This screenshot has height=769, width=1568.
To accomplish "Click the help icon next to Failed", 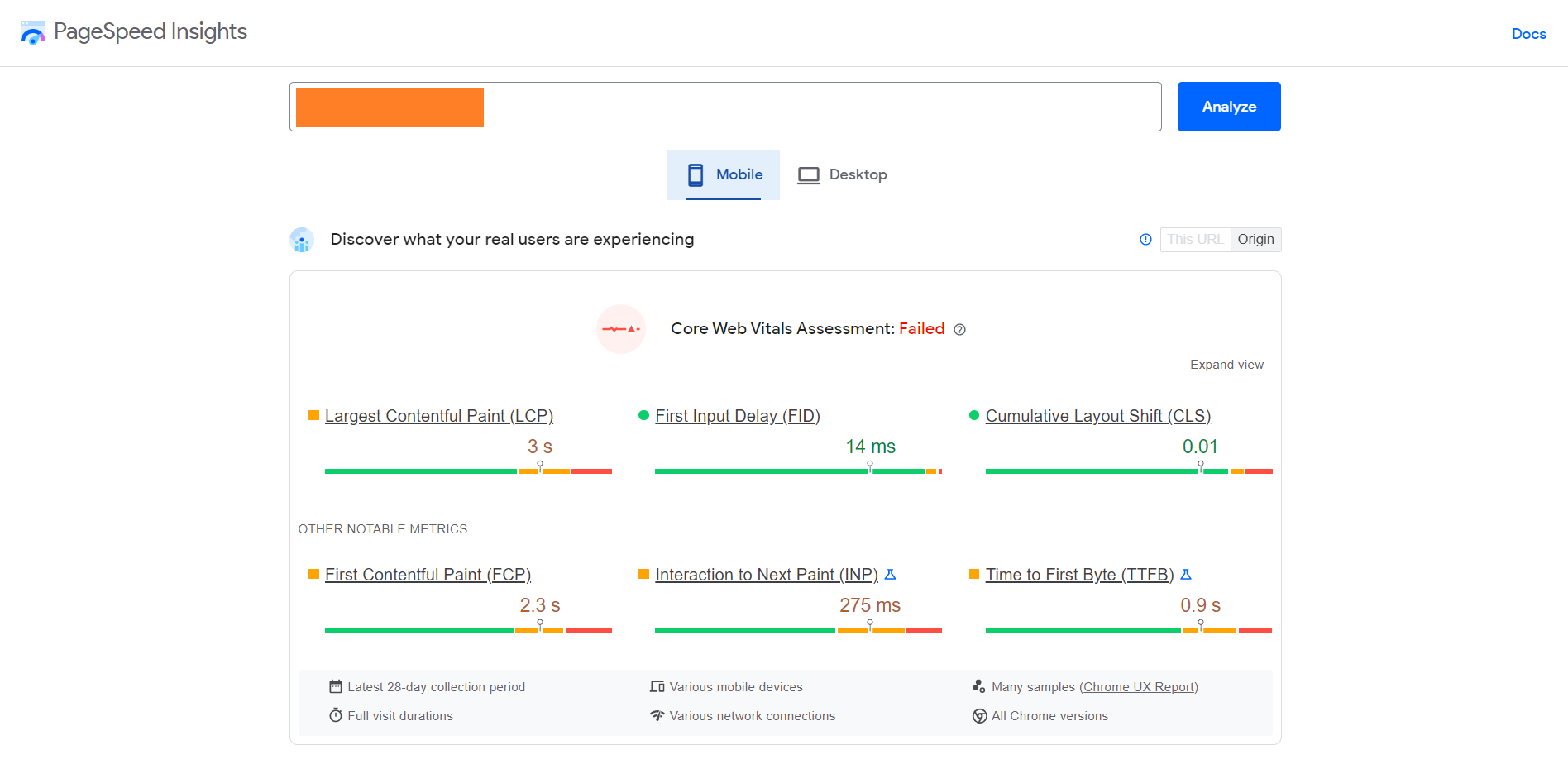I will pyautogui.click(x=959, y=329).
